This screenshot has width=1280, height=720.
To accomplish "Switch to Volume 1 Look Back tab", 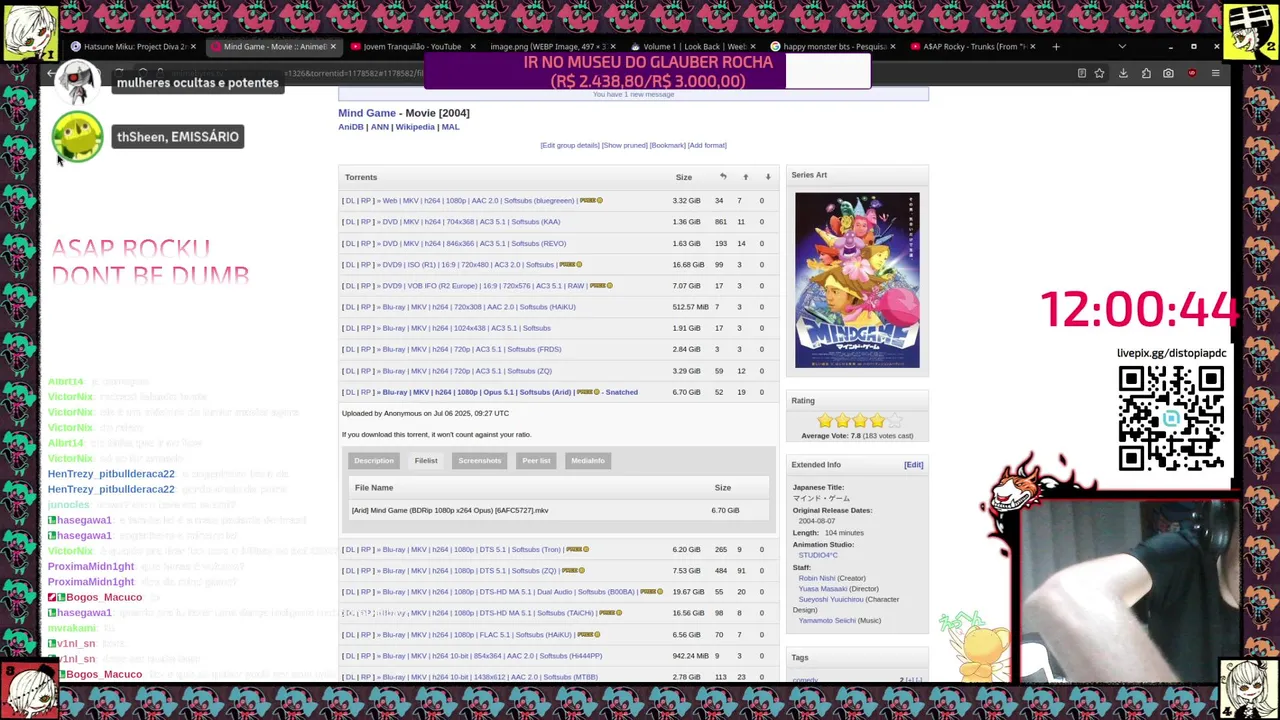I will tap(690, 46).
